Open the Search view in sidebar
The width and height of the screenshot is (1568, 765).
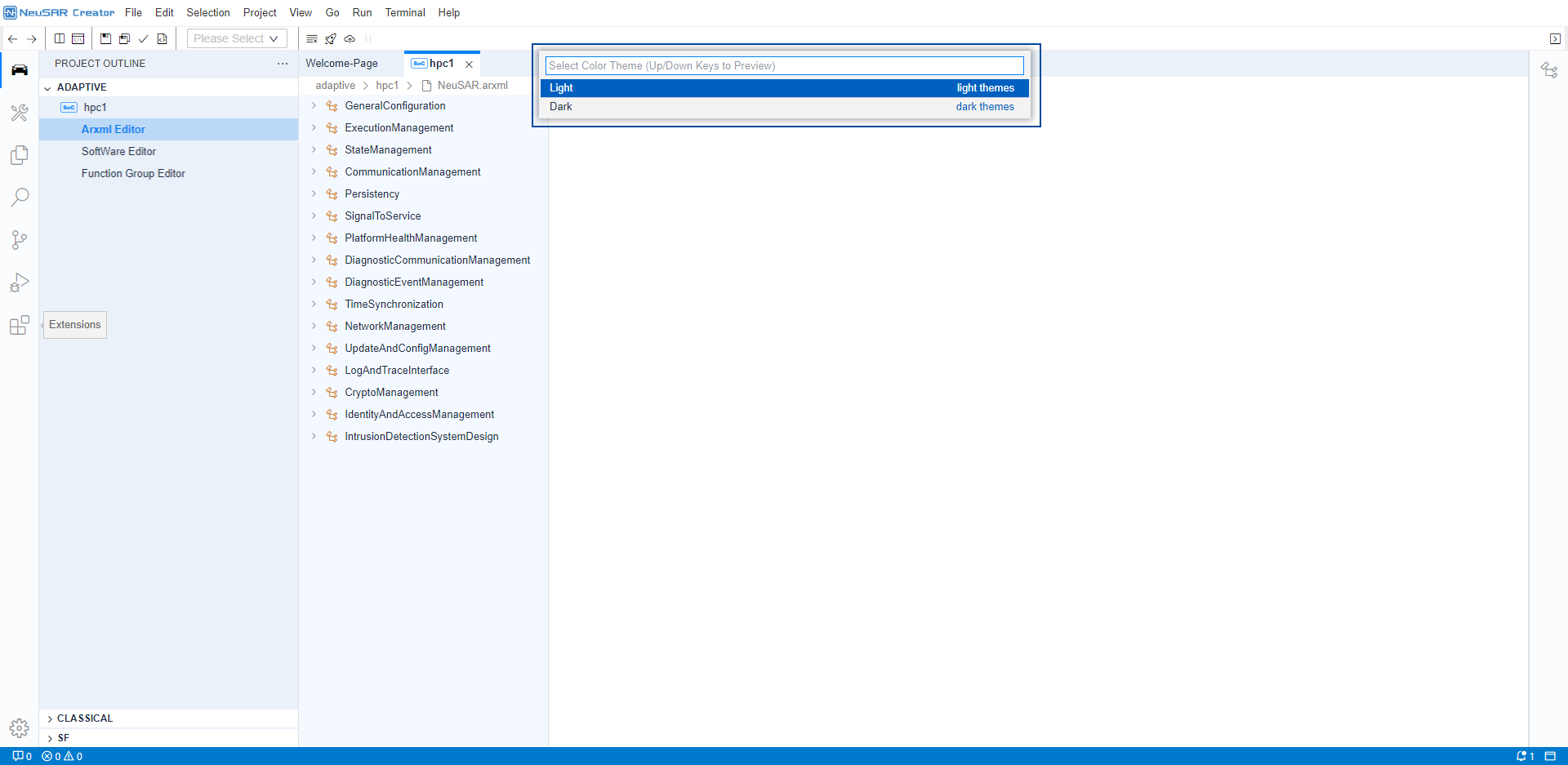click(20, 198)
